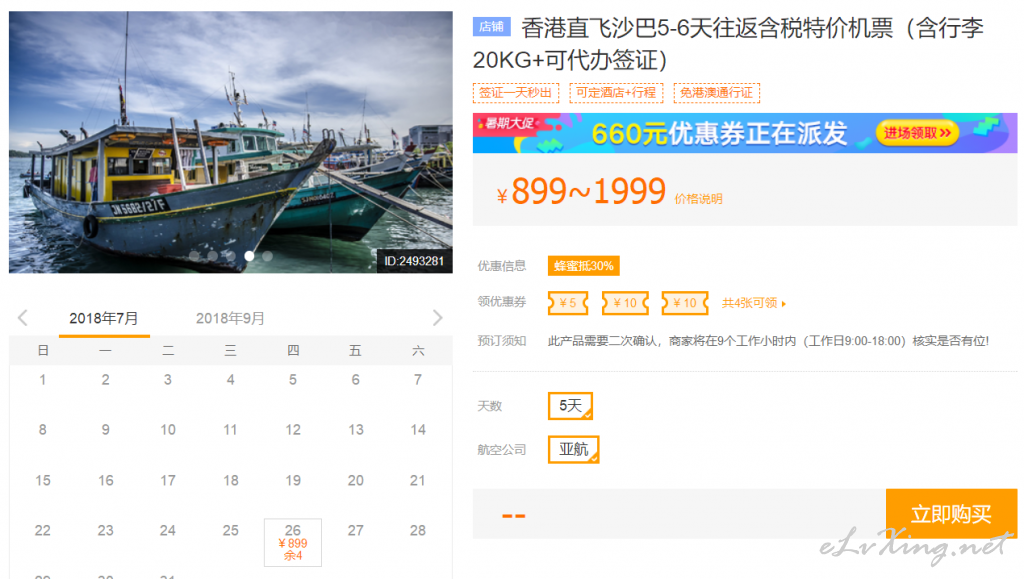Select July 26 priced at ¥899
Image resolution: width=1024 pixels, height=579 pixels.
pos(293,542)
